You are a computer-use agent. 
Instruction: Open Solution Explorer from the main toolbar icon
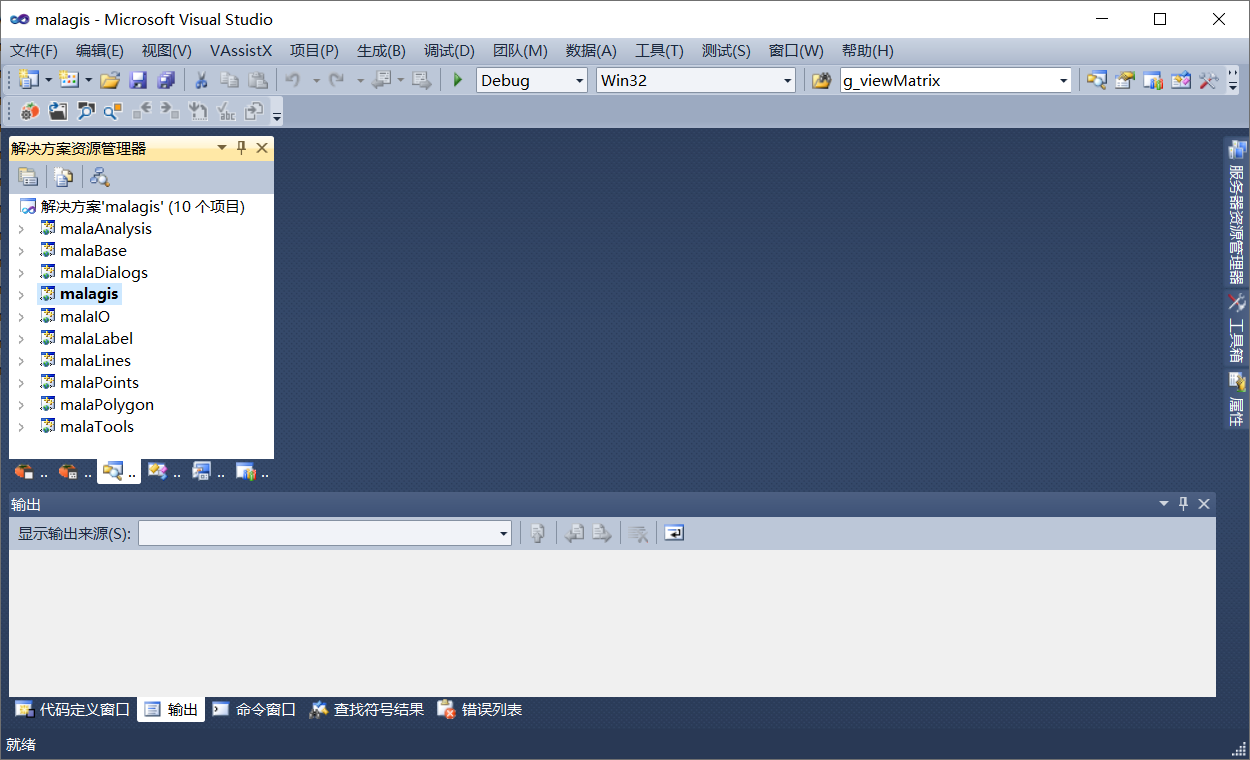click(1097, 80)
